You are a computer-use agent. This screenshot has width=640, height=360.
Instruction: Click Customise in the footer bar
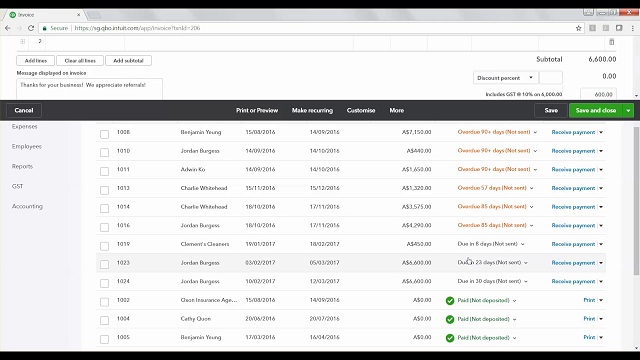pyautogui.click(x=361, y=110)
